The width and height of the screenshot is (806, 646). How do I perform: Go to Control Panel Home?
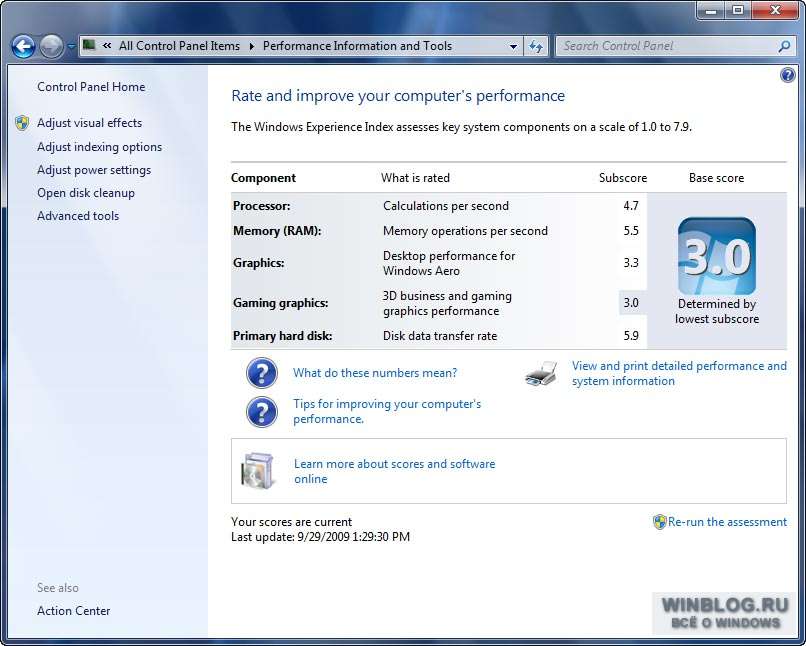click(x=91, y=87)
